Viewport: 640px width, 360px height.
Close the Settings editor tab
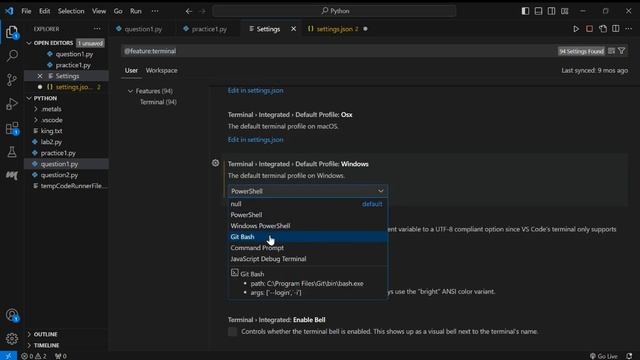pos(293,29)
